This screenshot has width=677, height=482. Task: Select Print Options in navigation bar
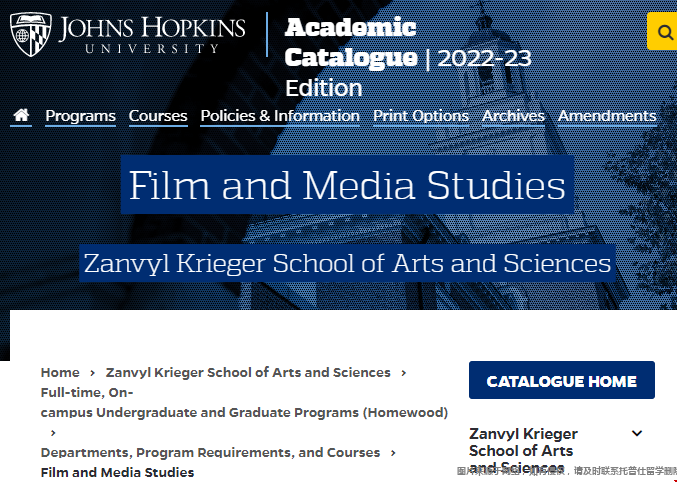(x=421, y=116)
